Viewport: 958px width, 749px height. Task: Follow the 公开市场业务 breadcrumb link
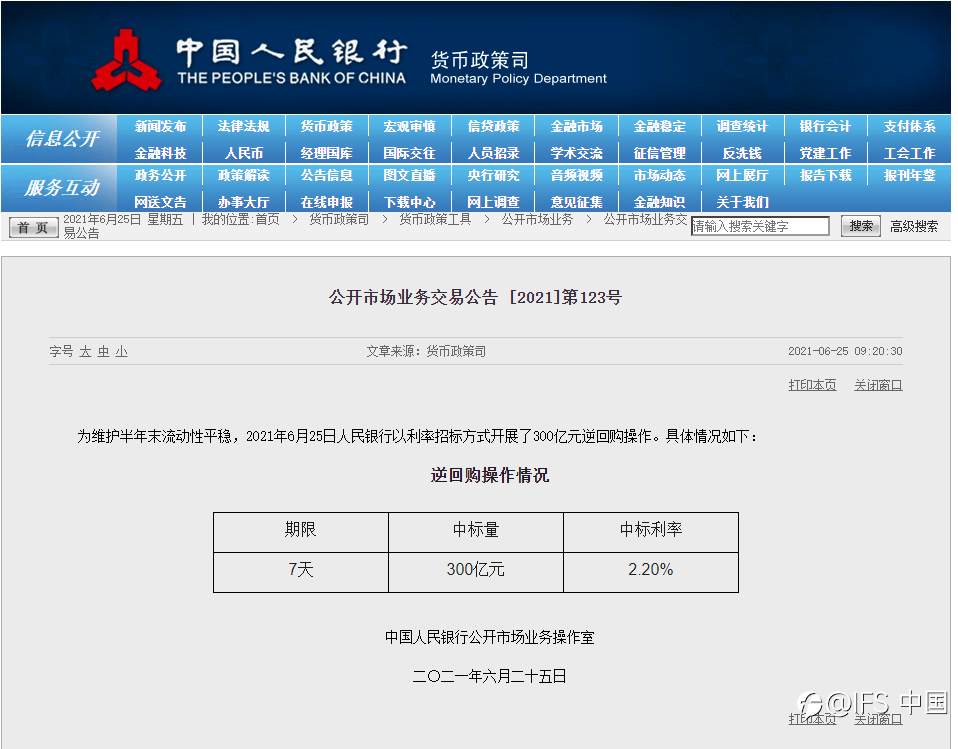(x=537, y=219)
